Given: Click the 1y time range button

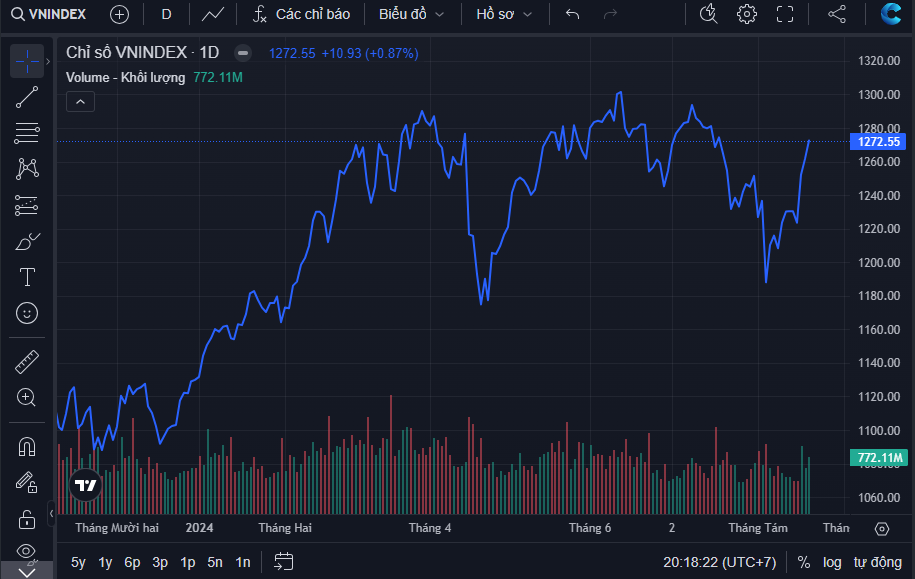Looking at the screenshot, I should pos(105,562).
